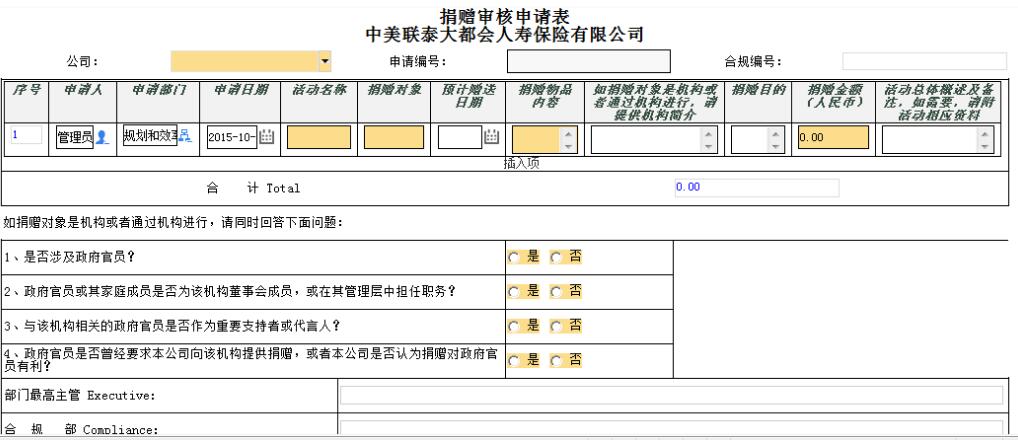Click the 合计 Total field showing 0.00
1018x445 pixels.
click(x=756, y=188)
